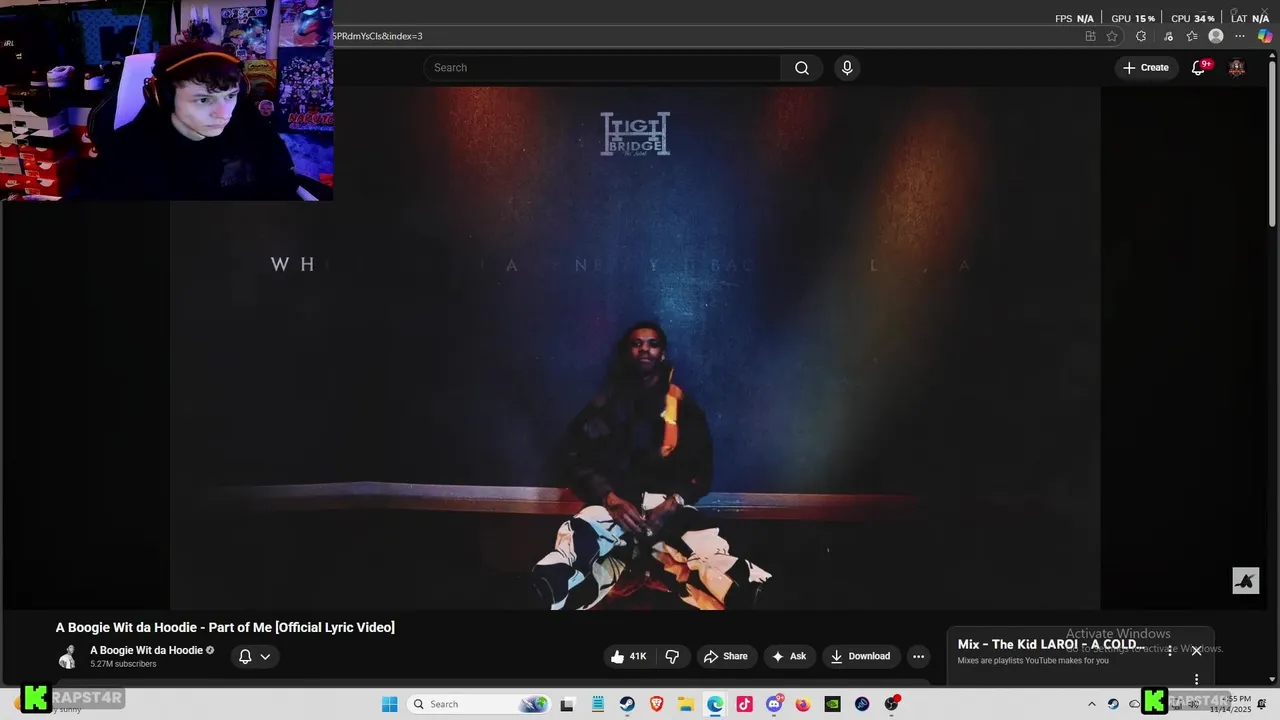Viewport: 1280px width, 720px height.
Task: Click the video title text
Action: (x=225, y=627)
